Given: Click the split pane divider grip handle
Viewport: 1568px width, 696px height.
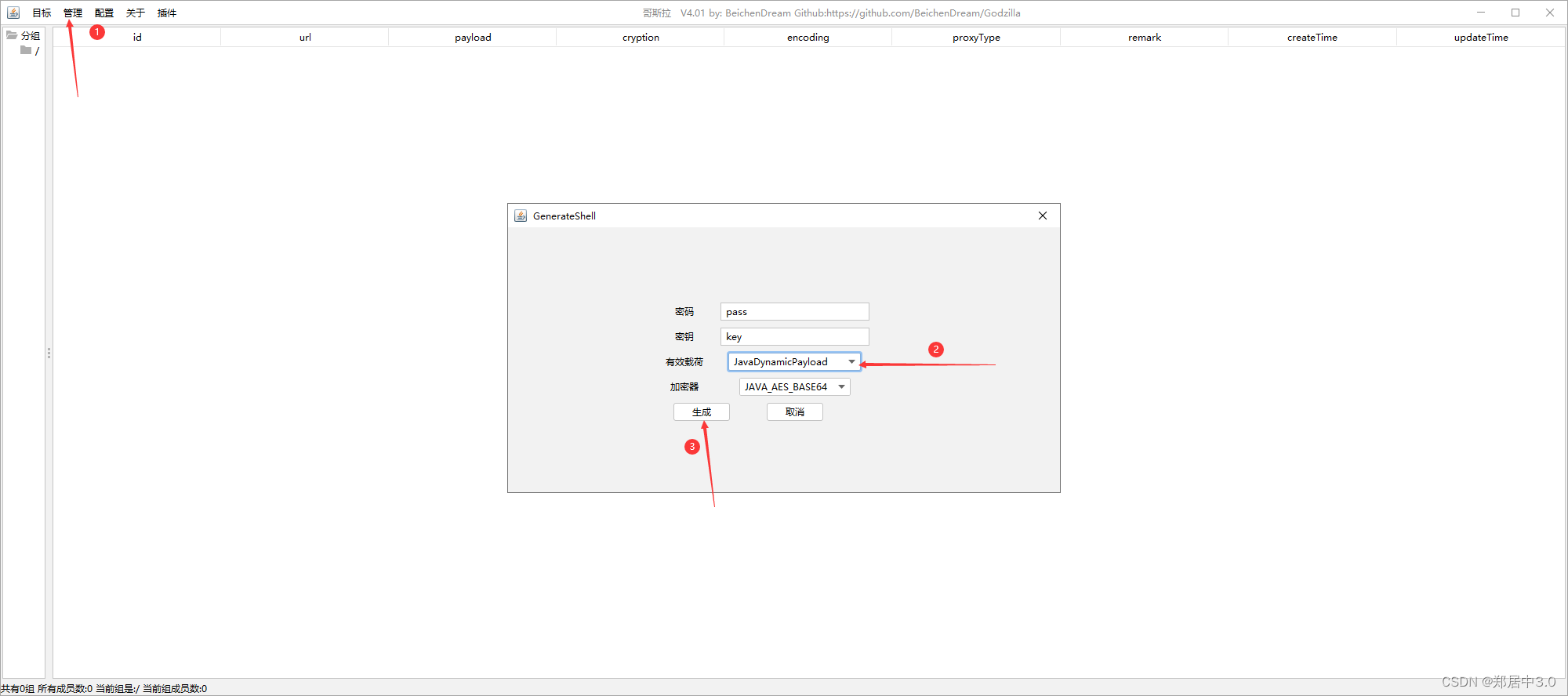Looking at the screenshot, I should 49,353.
